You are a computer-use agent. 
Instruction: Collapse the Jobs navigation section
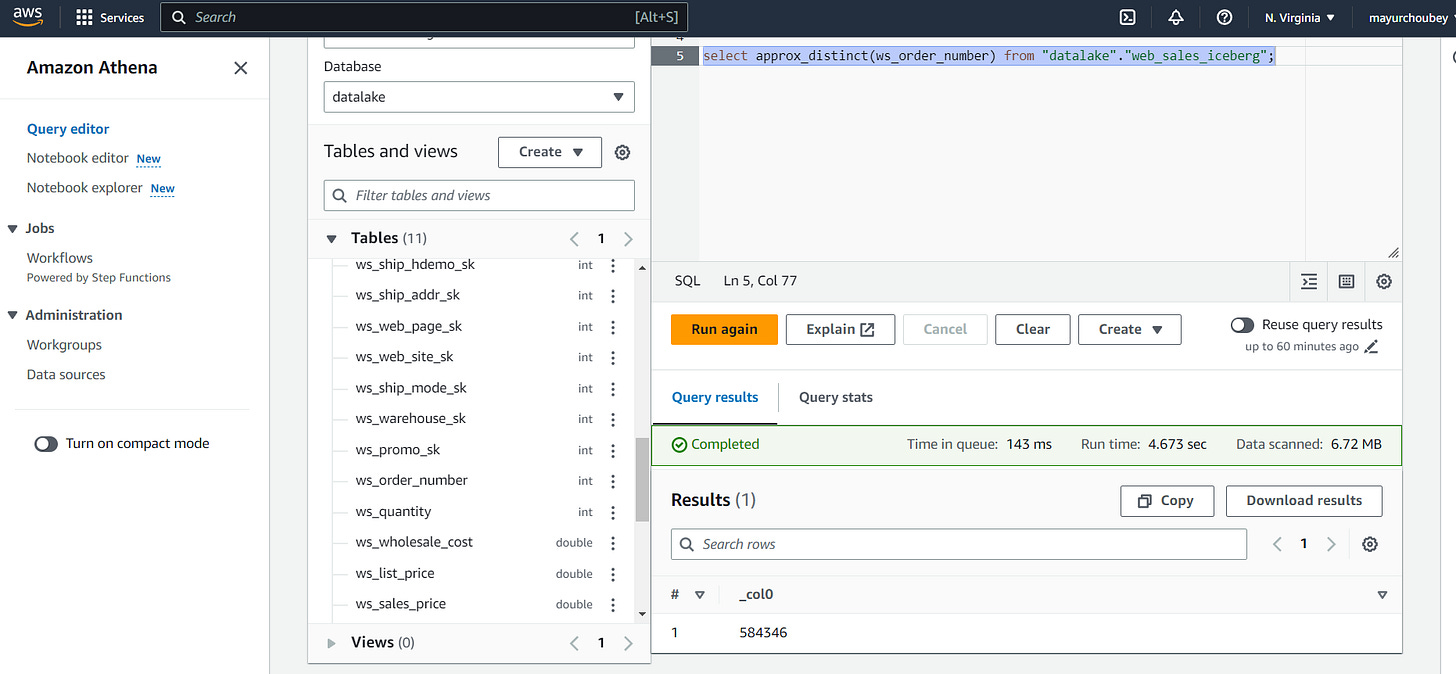click(x=13, y=229)
